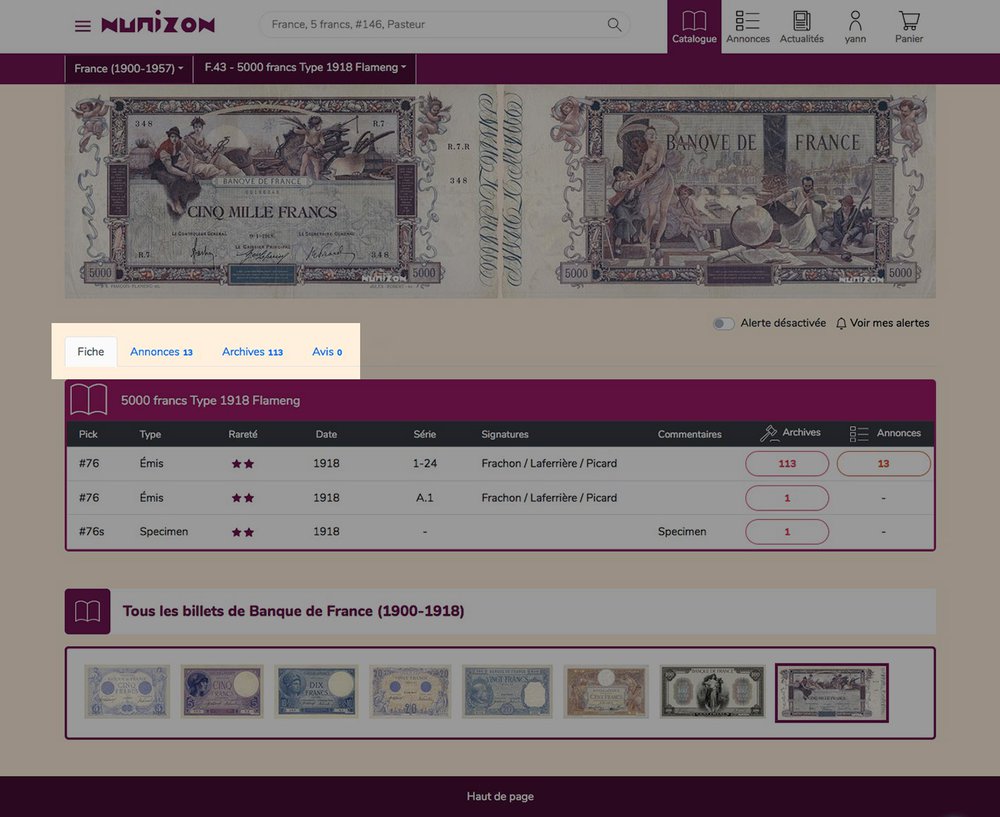Click the Numizon logo
Viewport: 1000px width, 817px height.
click(158, 23)
